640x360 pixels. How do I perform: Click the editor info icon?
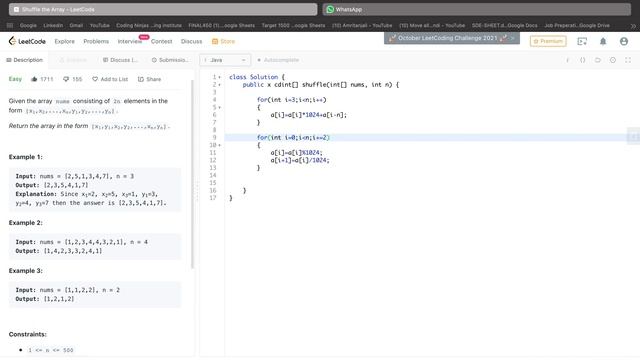click(x=567, y=60)
